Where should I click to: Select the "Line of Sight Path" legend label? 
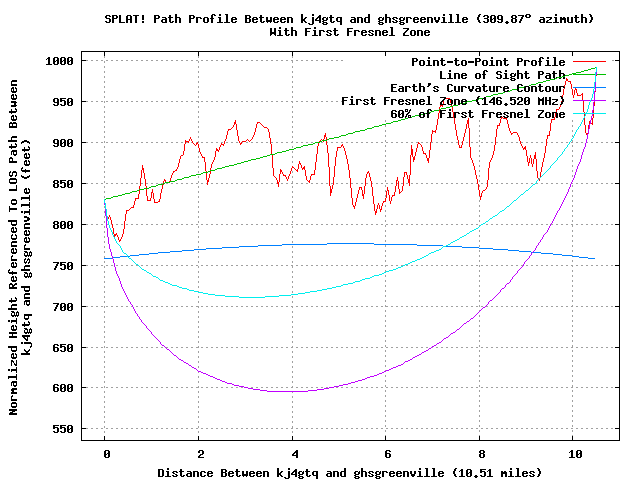(502, 75)
